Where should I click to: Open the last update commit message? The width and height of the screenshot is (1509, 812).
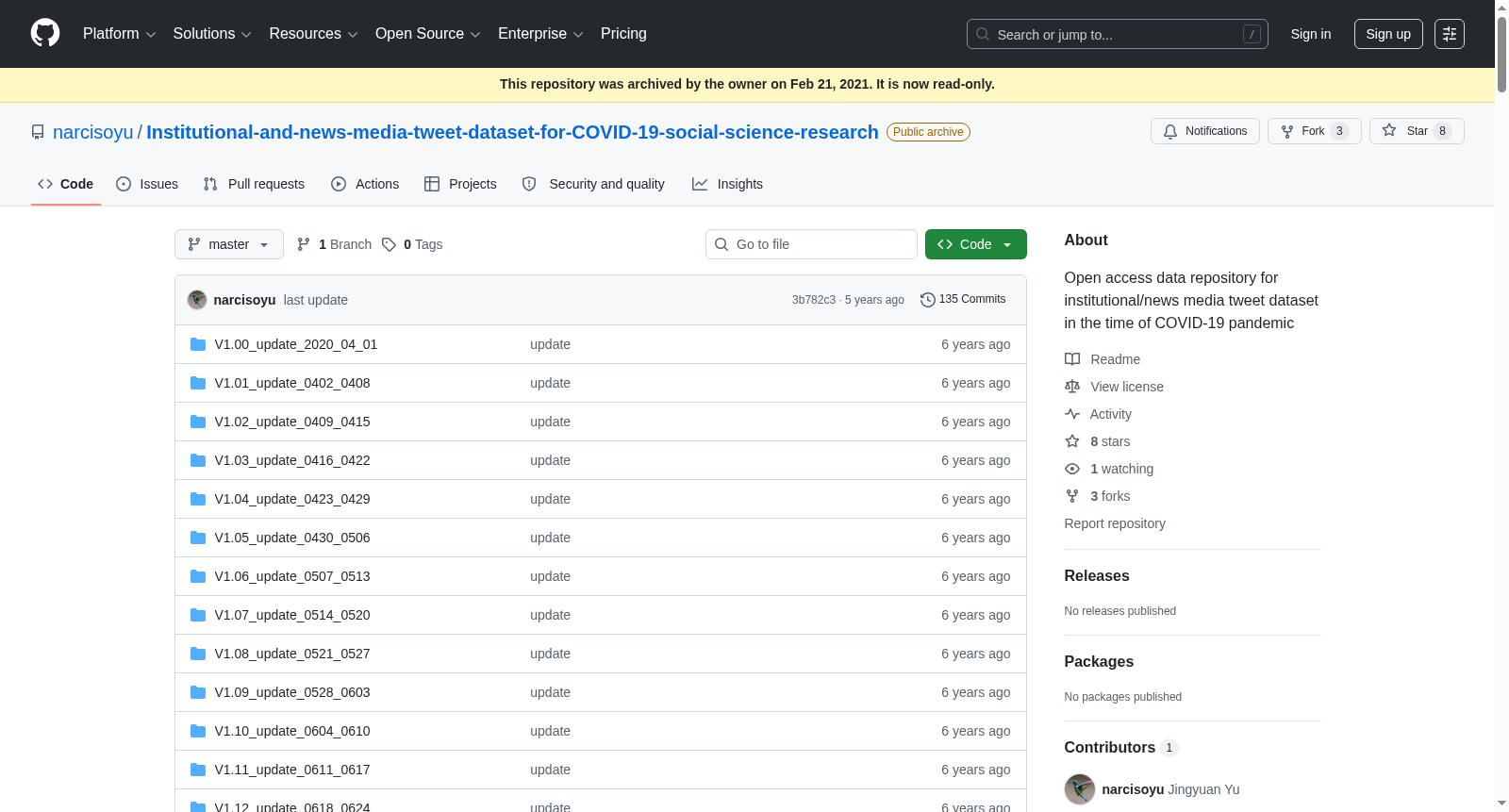coord(316,300)
